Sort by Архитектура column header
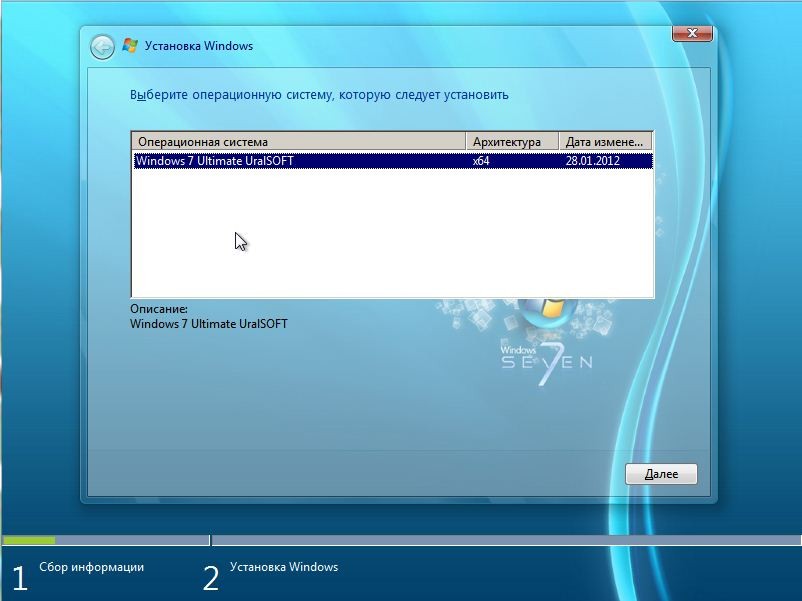 tap(512, 142)
